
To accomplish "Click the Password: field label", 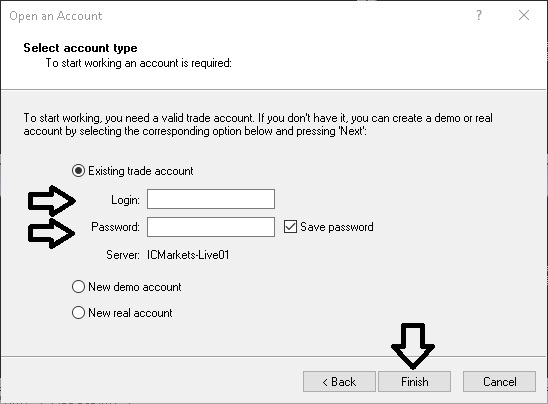I will click(115, 227).
